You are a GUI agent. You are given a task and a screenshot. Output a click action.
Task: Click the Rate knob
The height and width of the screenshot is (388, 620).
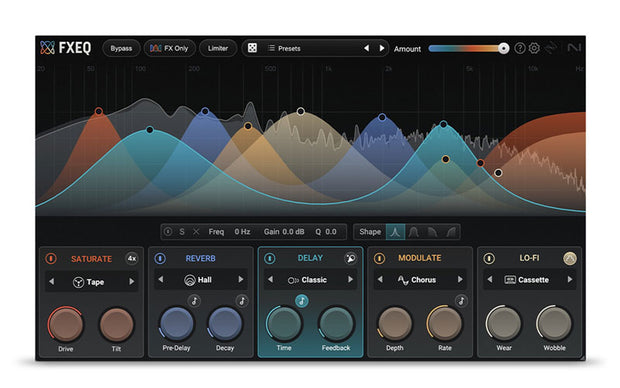tap(444, 324)
